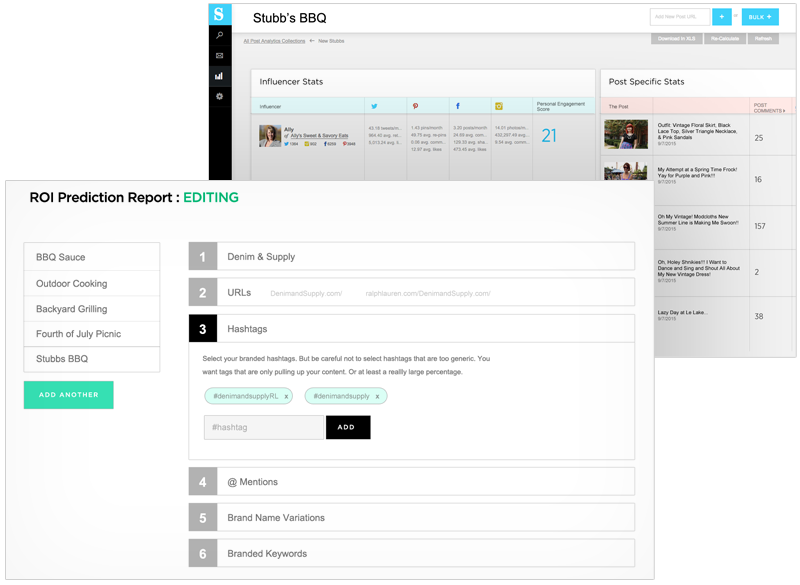Open Ally's Sweet & Savory Eats link
This screenshot has height=585, width=800.
319,136
